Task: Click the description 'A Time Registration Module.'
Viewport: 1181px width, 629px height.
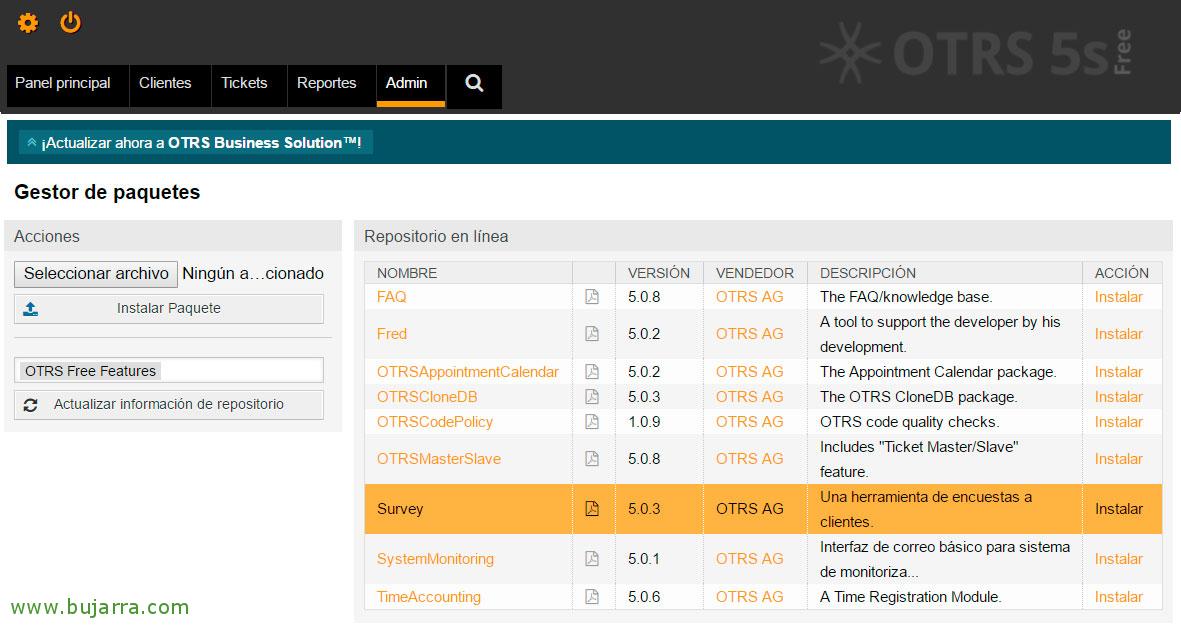Action: [x=911, y=597]
